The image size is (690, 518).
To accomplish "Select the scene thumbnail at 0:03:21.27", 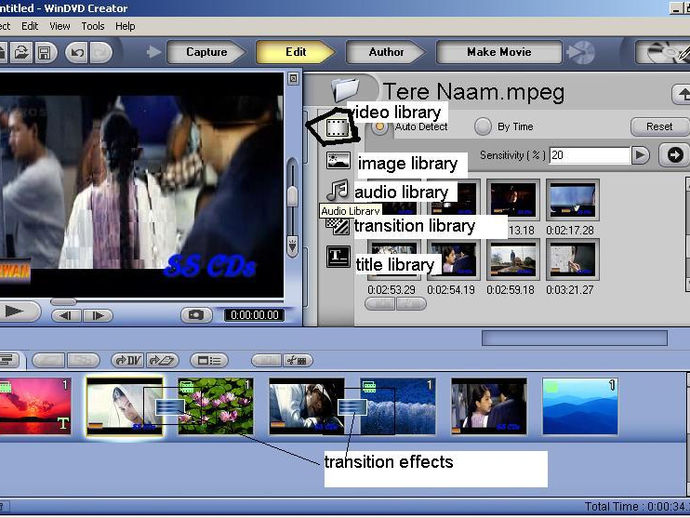I will [x=573, y=260].
